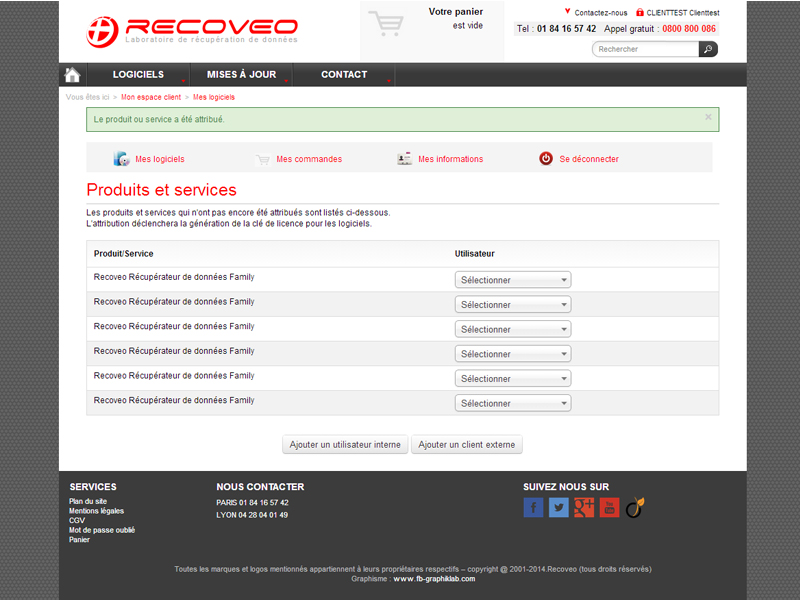Click the Mon espace client breadcrumb
Image resolution: width=800 pixels, height=600 pixels.
click(151, 97)
